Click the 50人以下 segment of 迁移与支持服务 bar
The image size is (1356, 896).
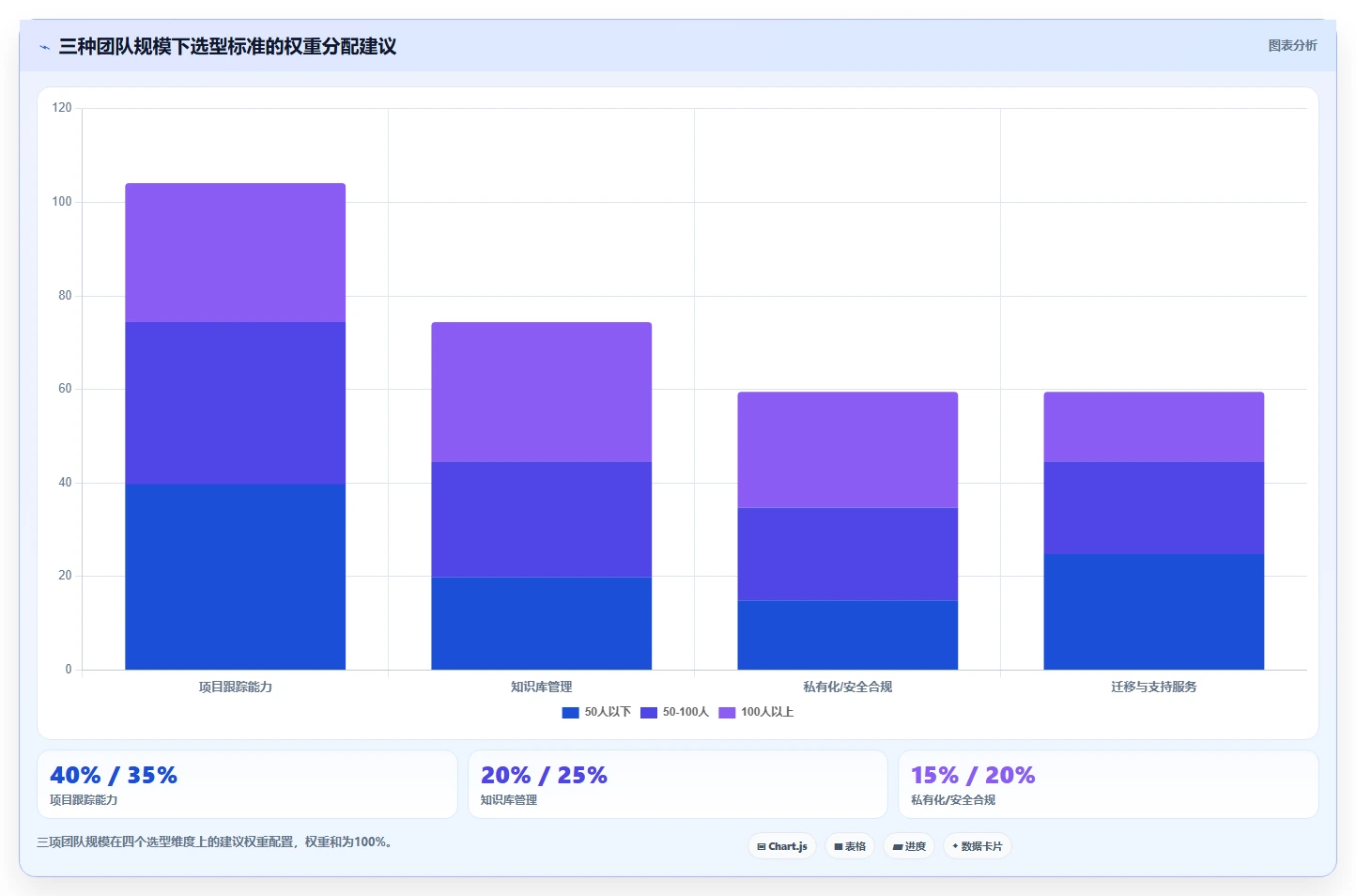pos(1154,612)
